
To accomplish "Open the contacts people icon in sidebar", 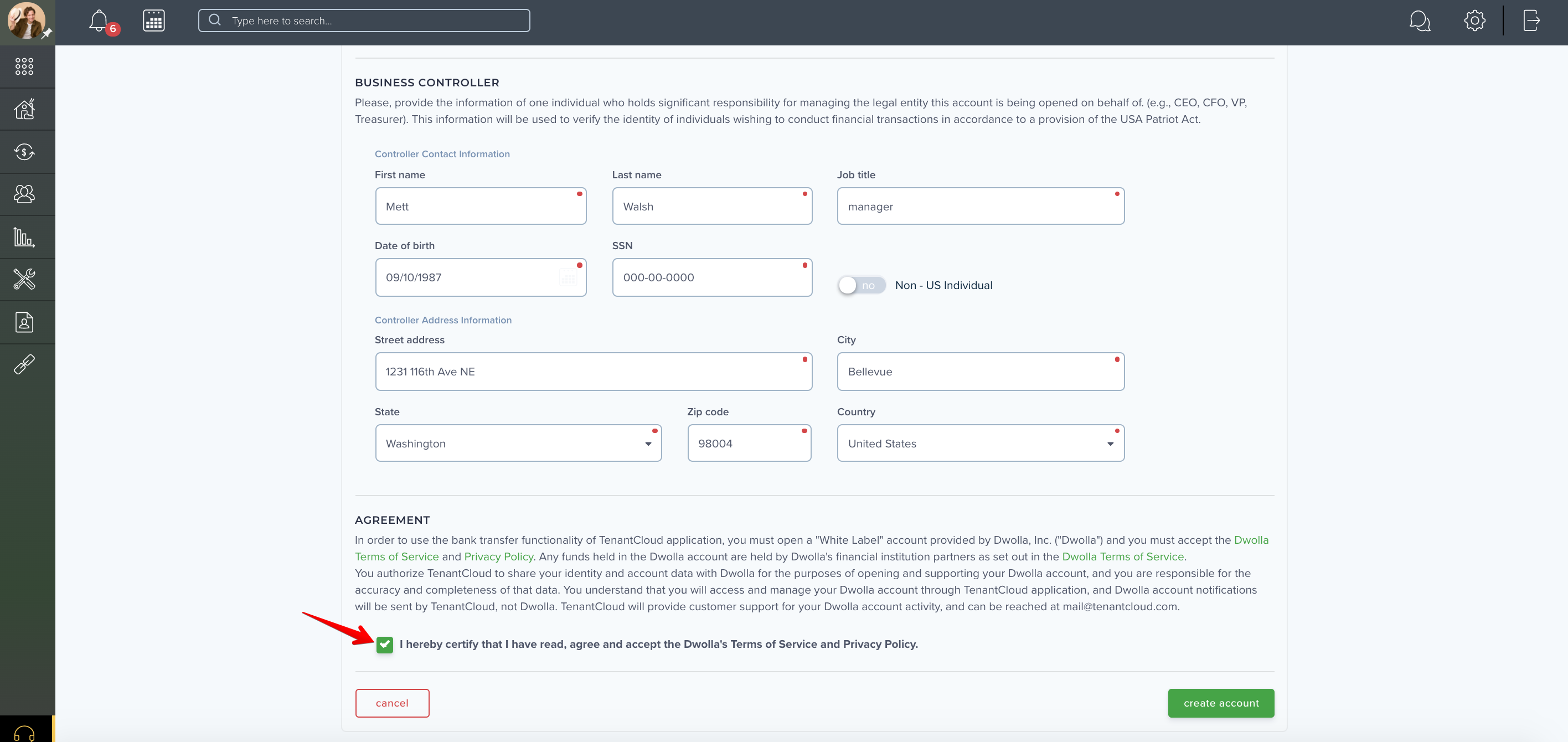I will tap(24, 194).
